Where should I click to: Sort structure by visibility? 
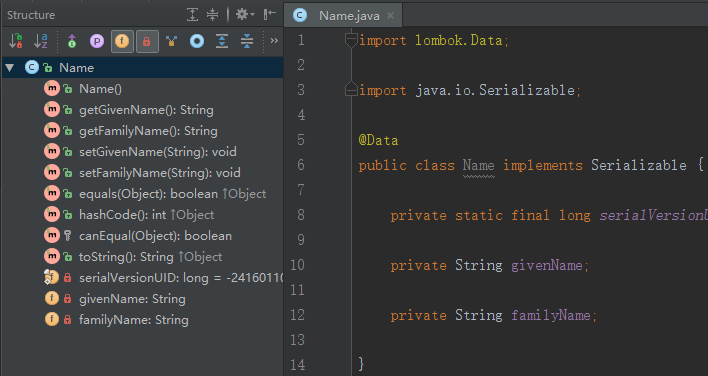click(16, 41)
